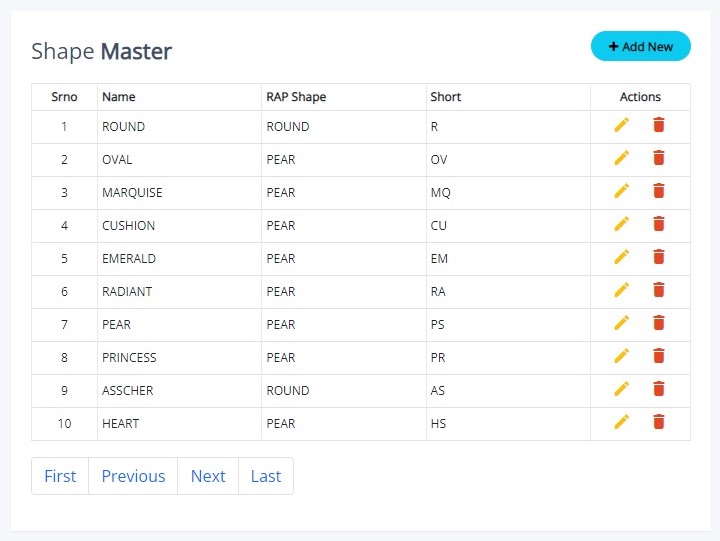Select the Short column header
Viewport: 720px width, 541px height.
[x=446, y=97]
